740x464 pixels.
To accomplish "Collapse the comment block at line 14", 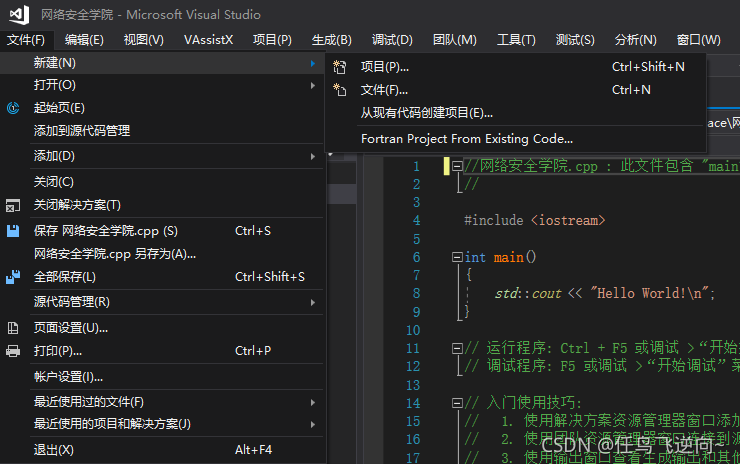I will point(457,403).
